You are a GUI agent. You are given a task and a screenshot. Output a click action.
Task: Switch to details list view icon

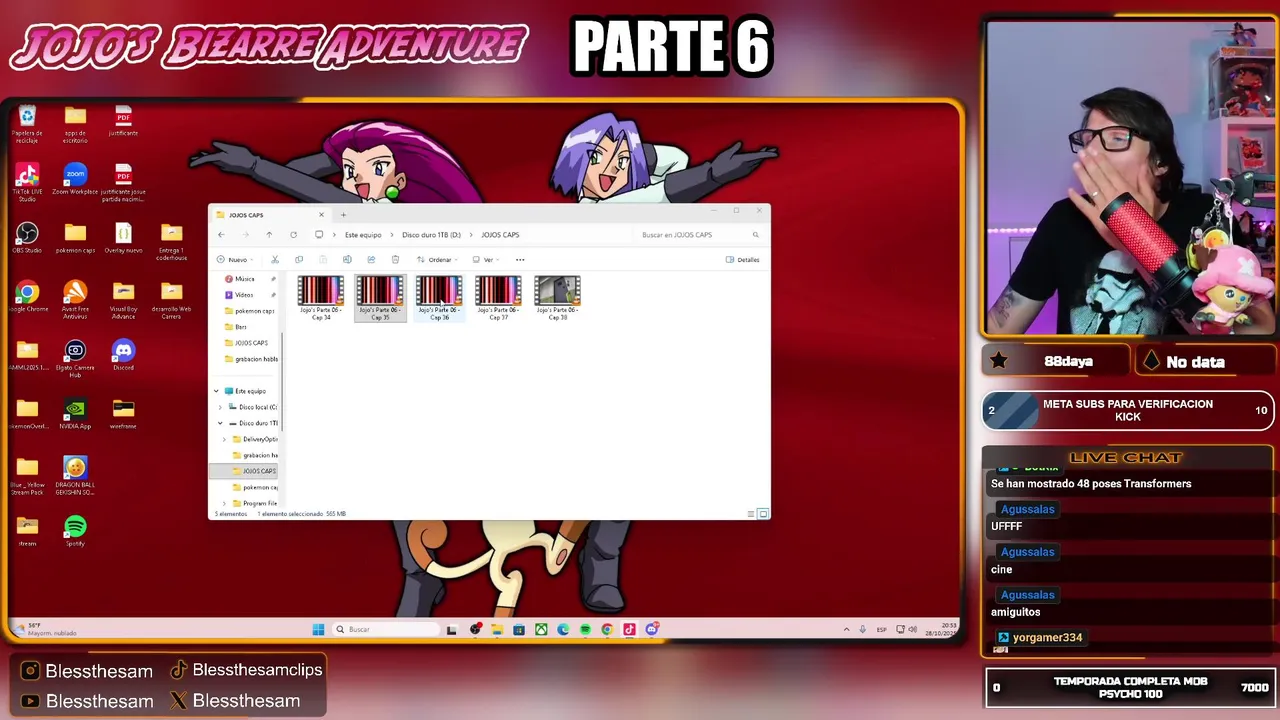point(751,514)
